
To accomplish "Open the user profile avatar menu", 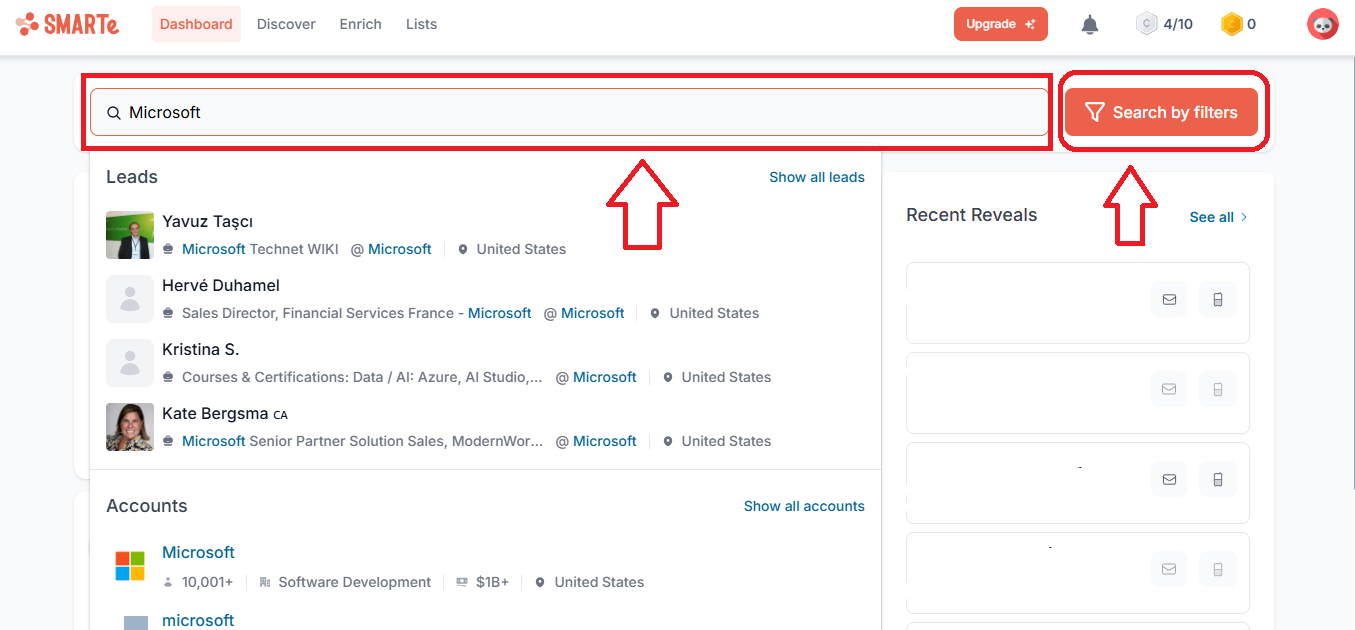I will pyautogui.click(x=1322, y=24).
